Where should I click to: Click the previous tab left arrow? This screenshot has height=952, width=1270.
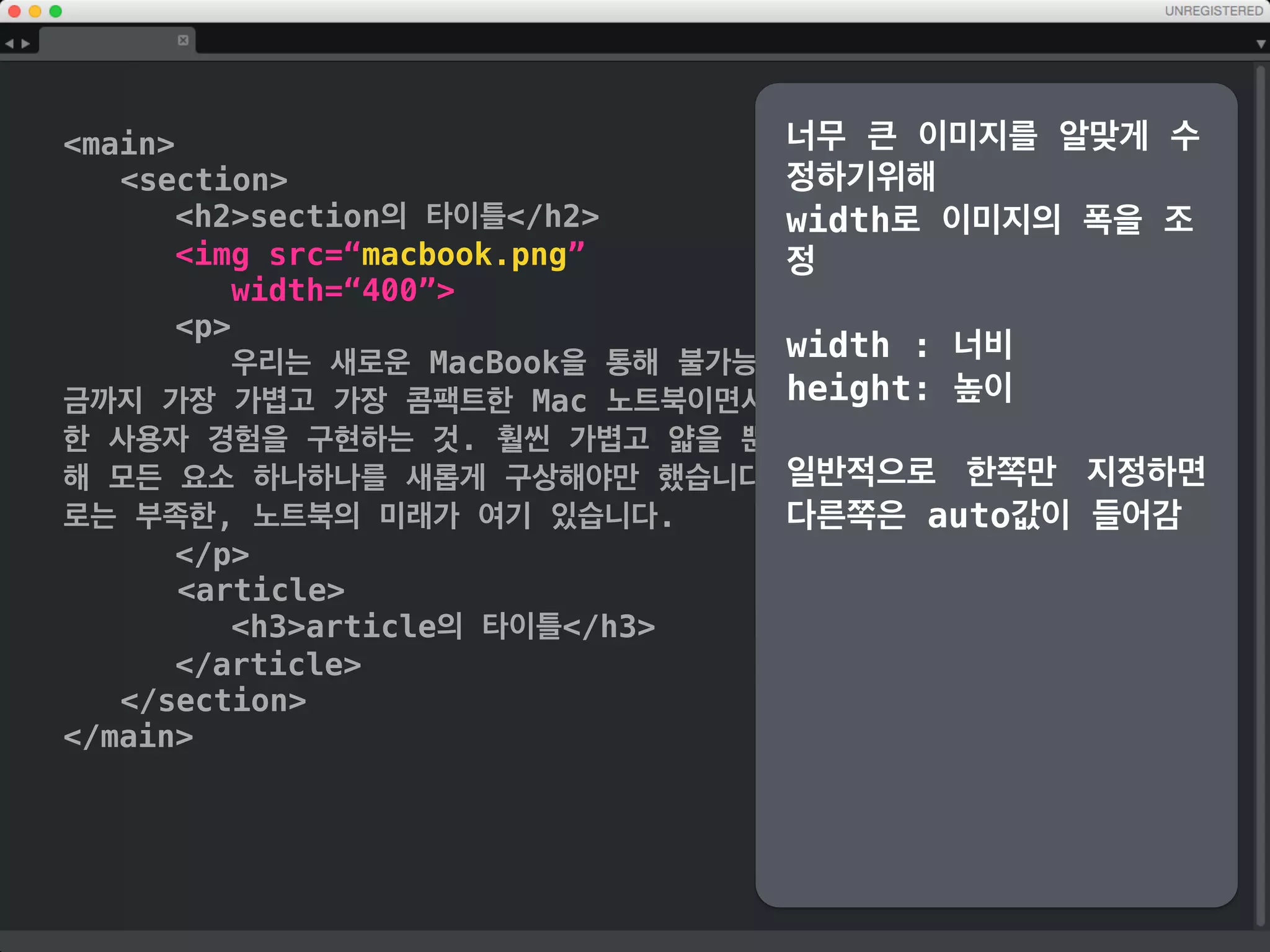click(9, 44)
